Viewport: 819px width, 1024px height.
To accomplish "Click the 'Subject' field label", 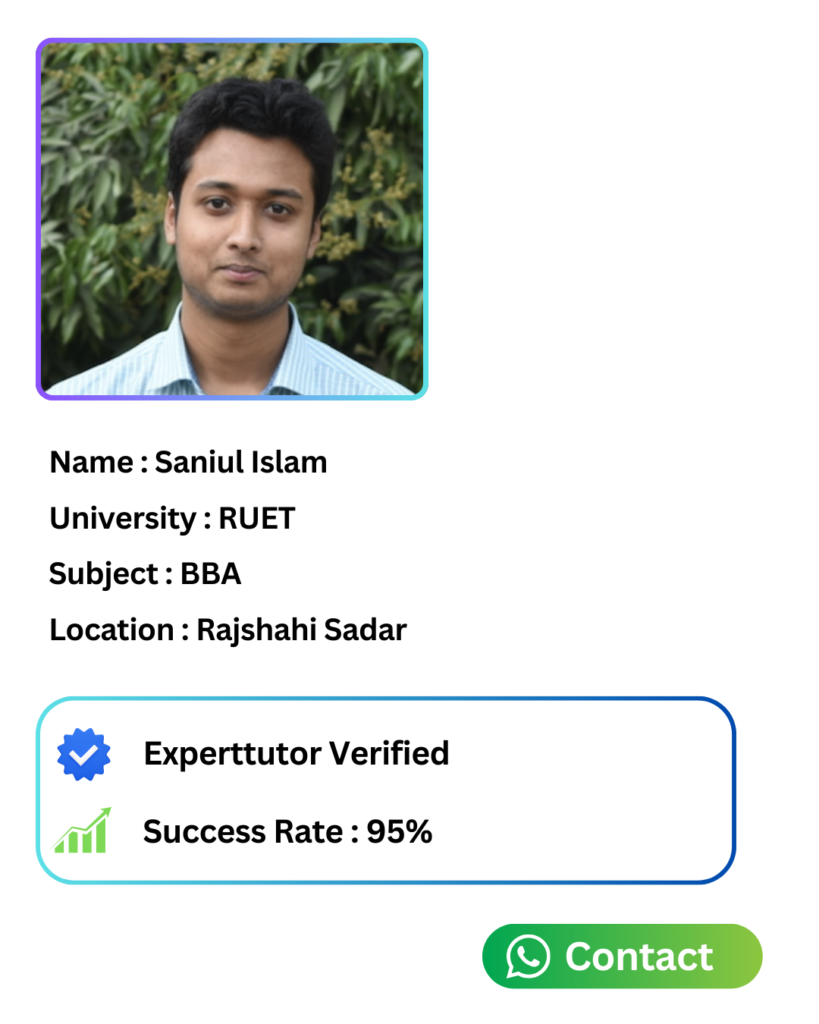I will [x=103, y=574].
